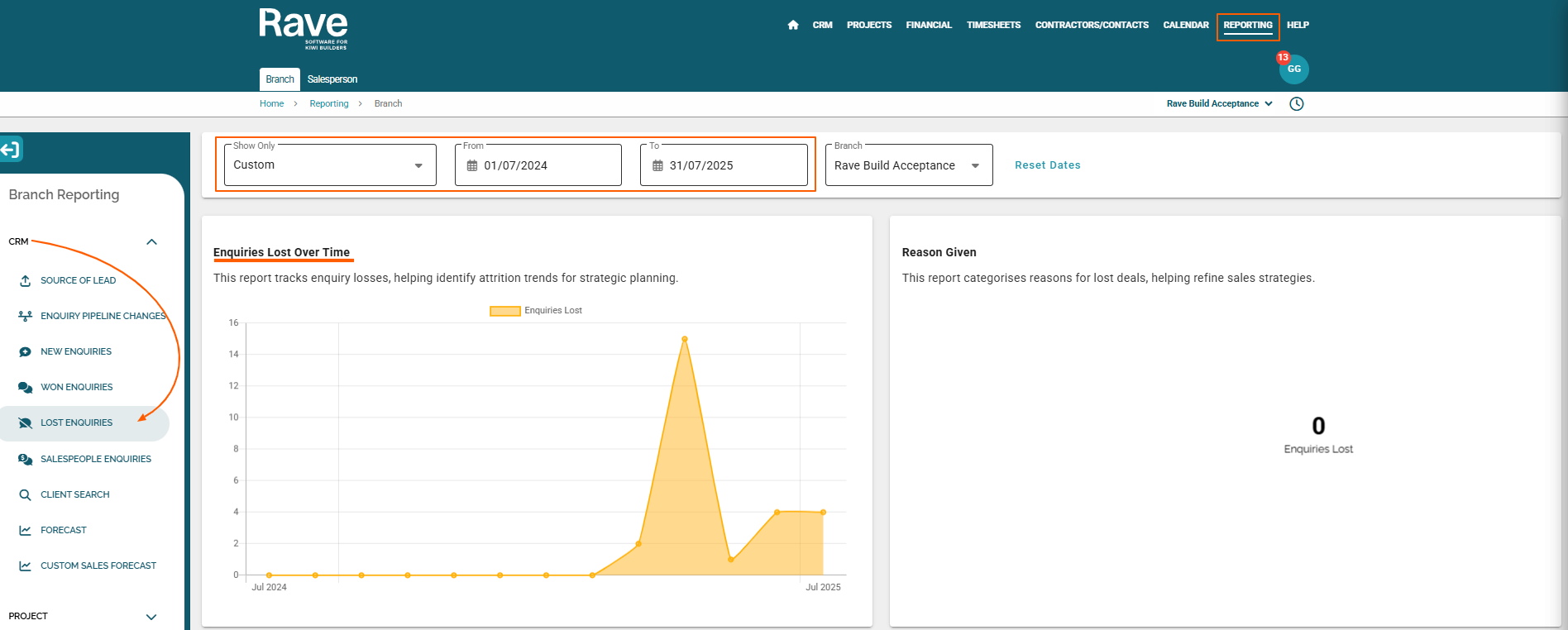1568x630 pixels.
Task: Open the user avatar GG menu
Action: tap(1294, 69)
